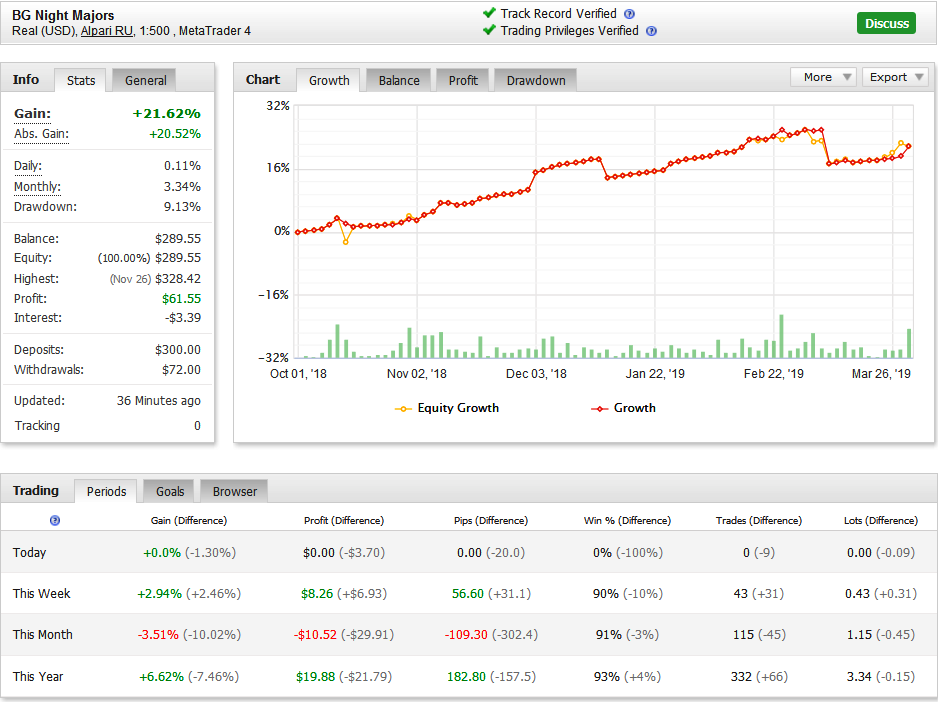
Task: Click the $300.00 Deposits value
Action: [x=178, y=350]
